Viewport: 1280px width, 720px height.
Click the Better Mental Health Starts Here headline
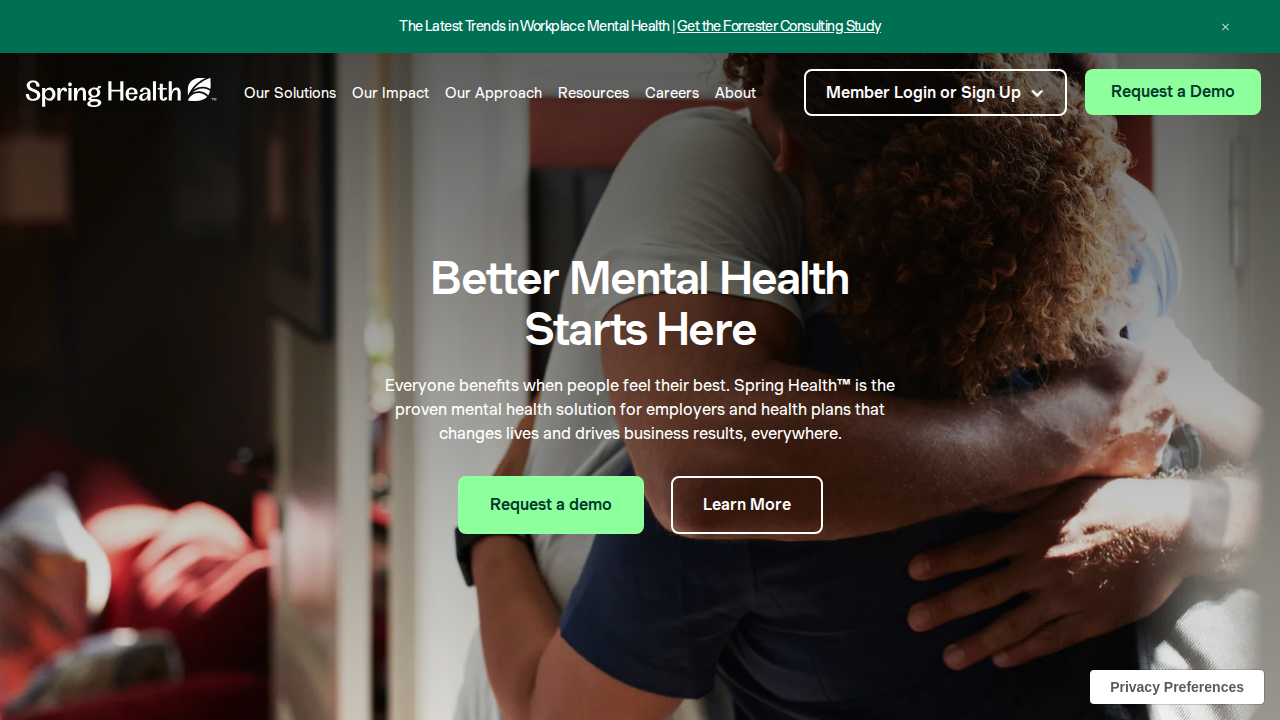click(640, 303)
